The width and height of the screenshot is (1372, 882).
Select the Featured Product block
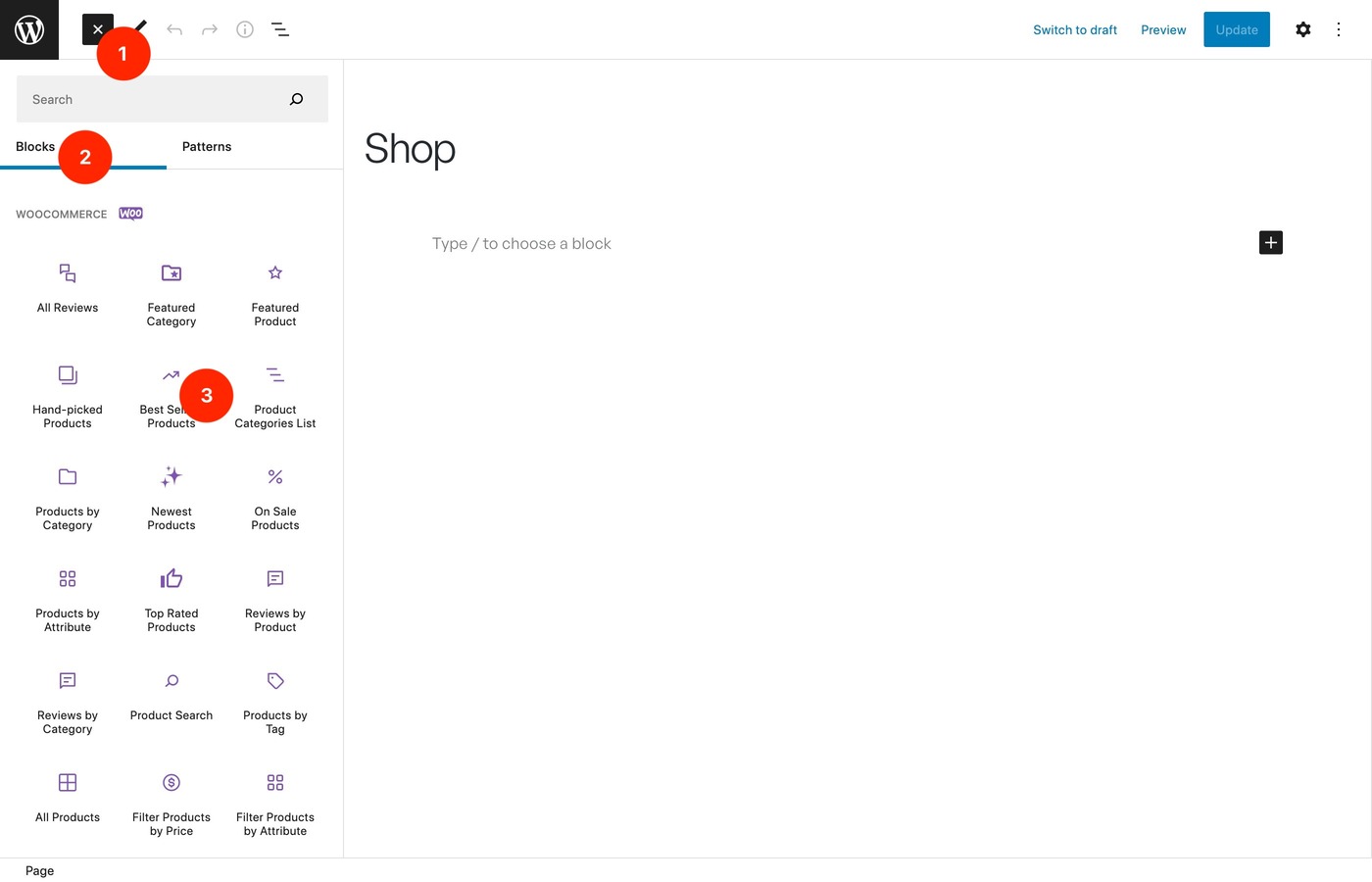click(x=274, y=294)
